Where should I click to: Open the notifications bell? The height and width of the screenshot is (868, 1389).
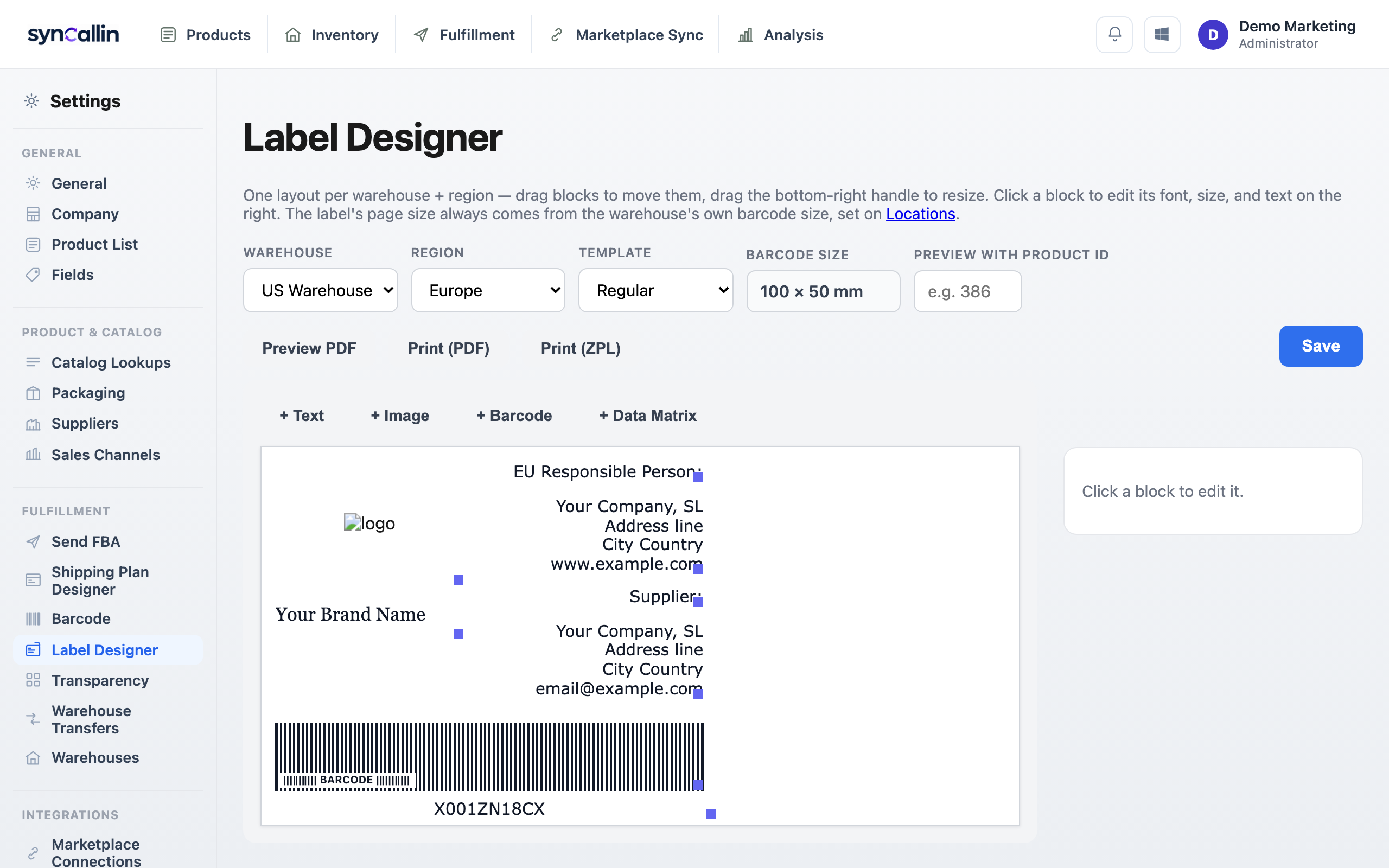pyautogui.click(x=1114, y=34)
